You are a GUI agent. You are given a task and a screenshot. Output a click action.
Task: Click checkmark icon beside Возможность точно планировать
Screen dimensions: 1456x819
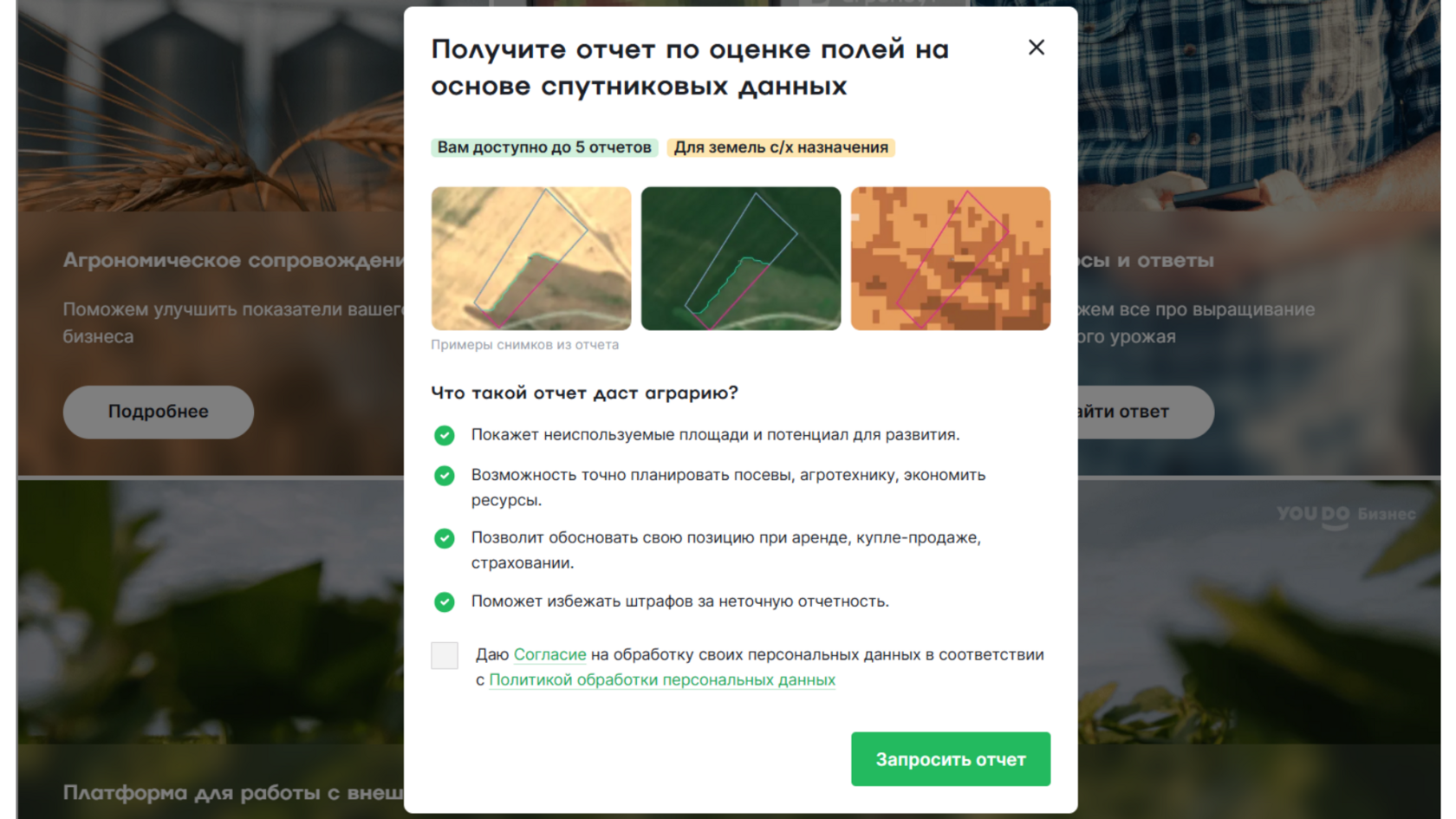(445, 476)
